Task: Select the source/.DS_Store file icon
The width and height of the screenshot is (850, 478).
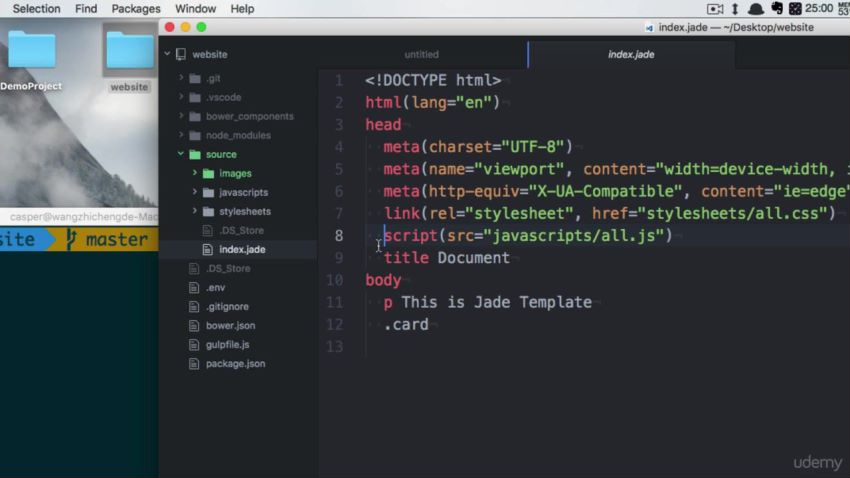Action: click(x=208, y=230)
